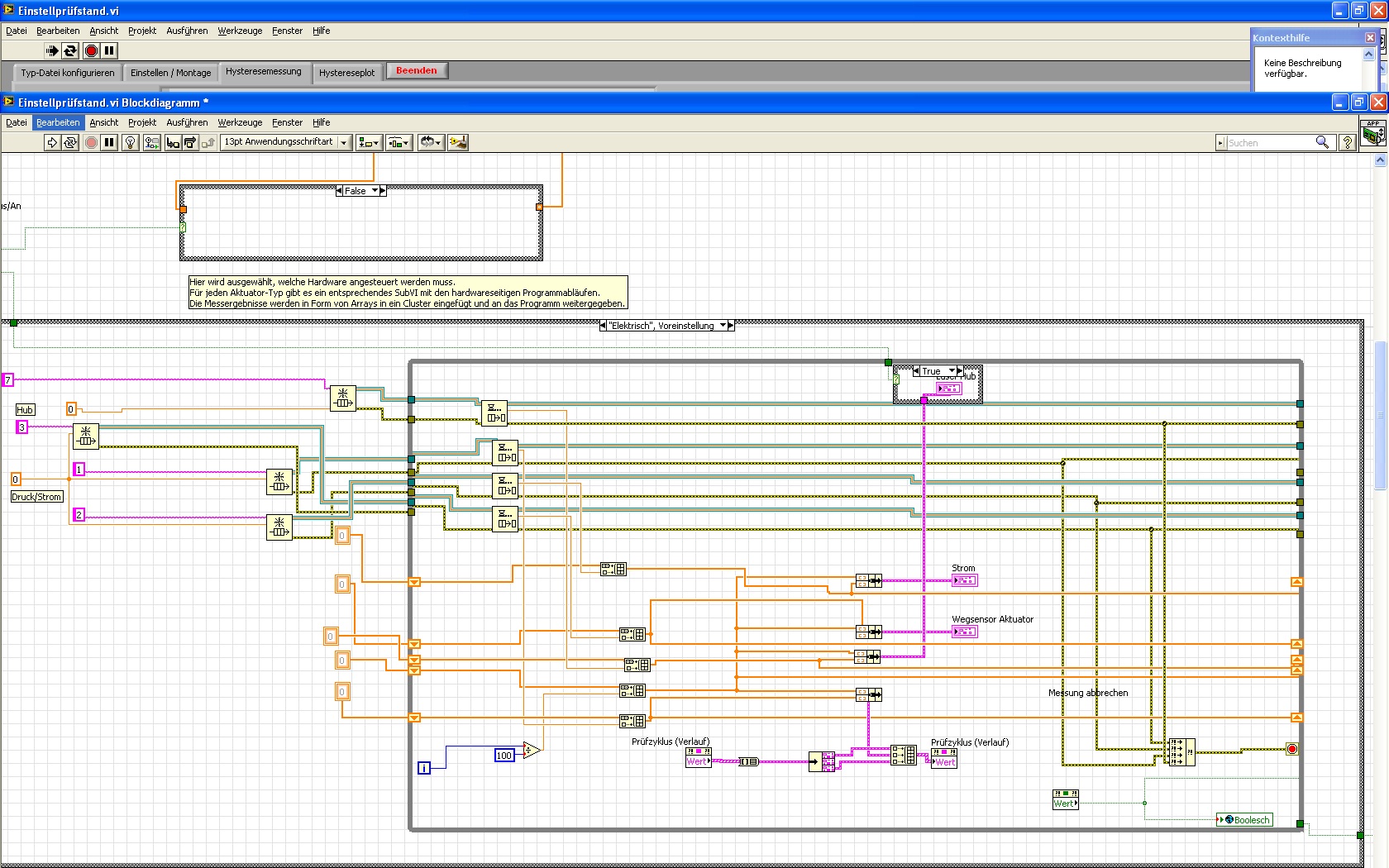Click the Retain wire values icon
This screenshot has height=868, width=1389.
[x=151, y=143]
